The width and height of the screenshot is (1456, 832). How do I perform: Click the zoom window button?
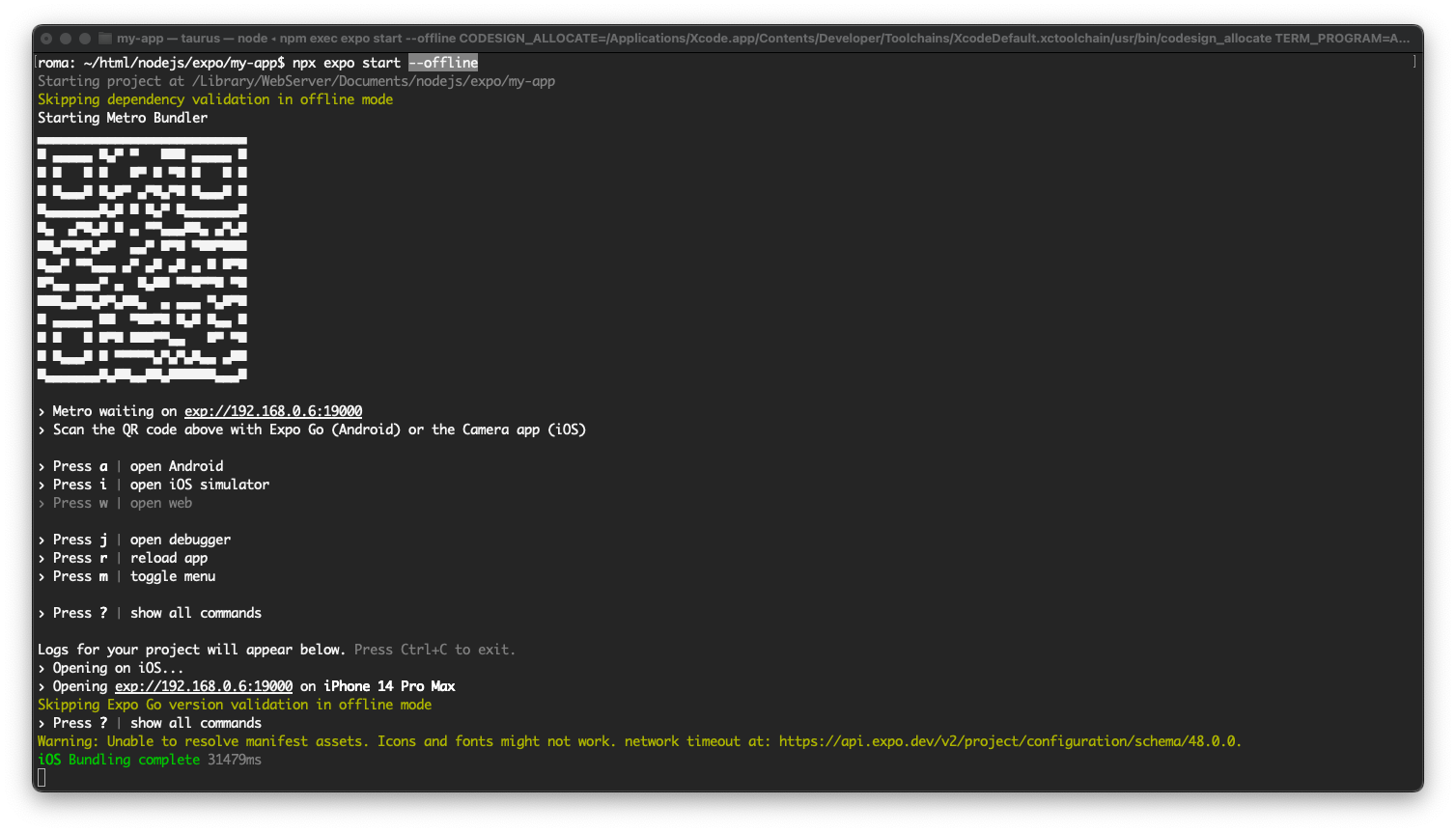click(x=85, y=39)
